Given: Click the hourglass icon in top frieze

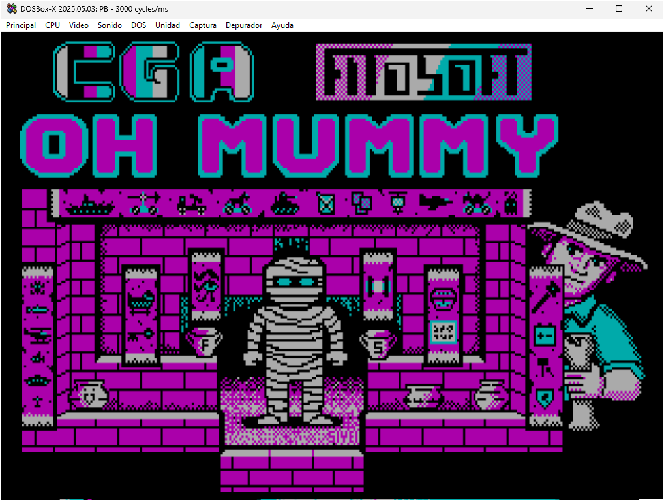Looking at the screenshot, I should pyautogui.click(x=326, y=204).
